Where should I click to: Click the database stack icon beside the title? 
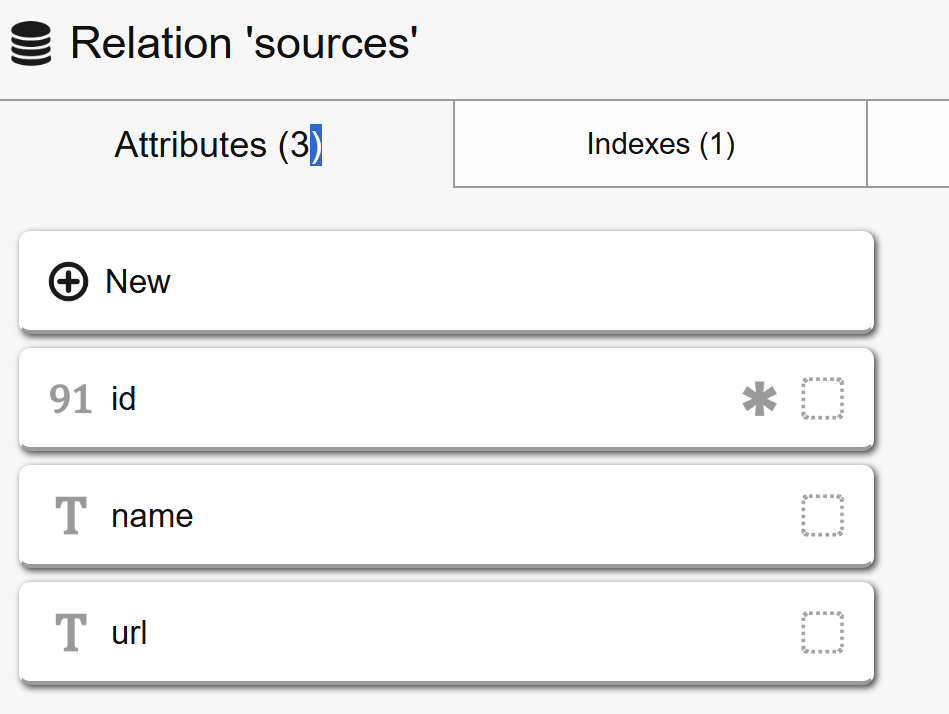point(31,45)
